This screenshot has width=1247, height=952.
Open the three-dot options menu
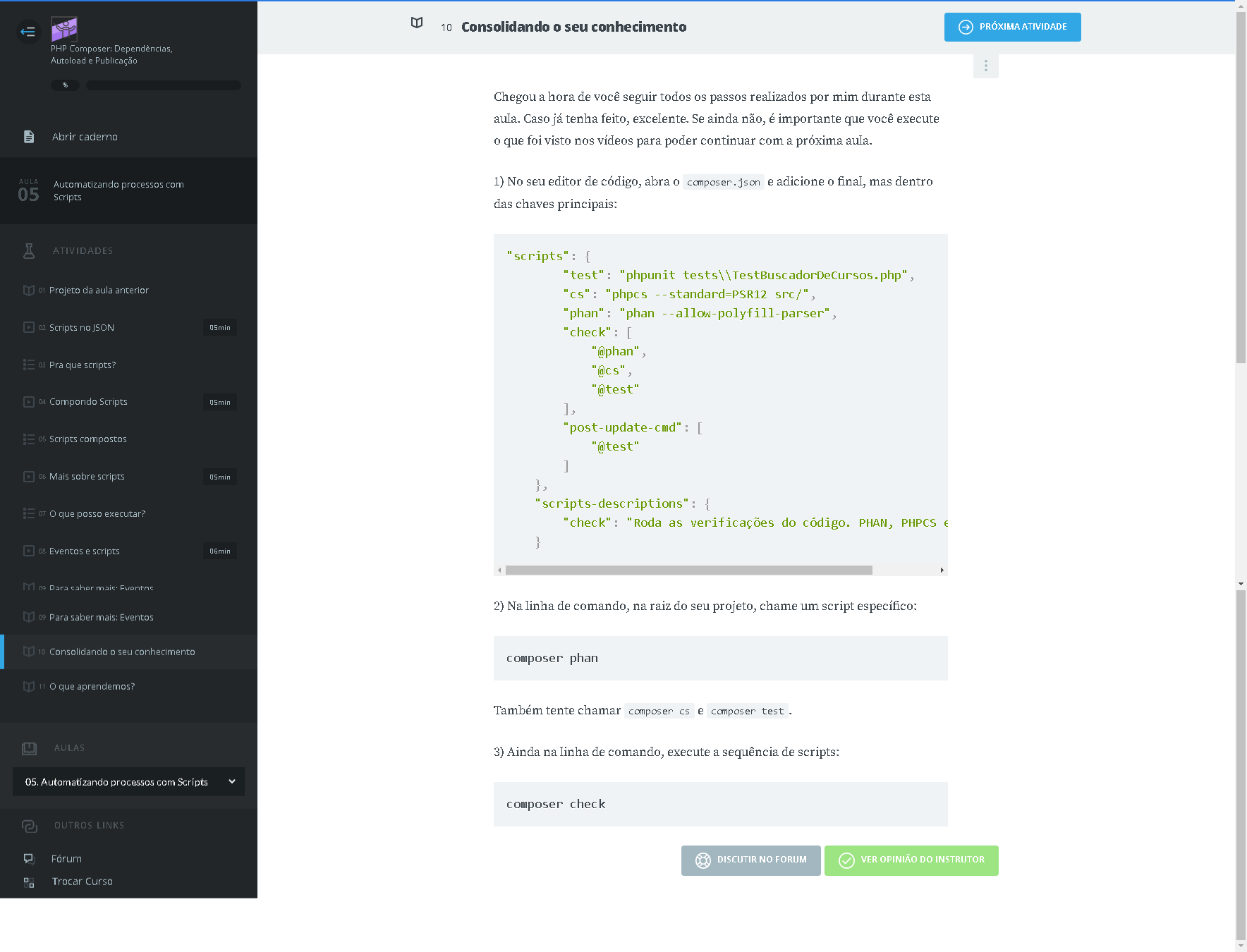[x=985, y=66]
